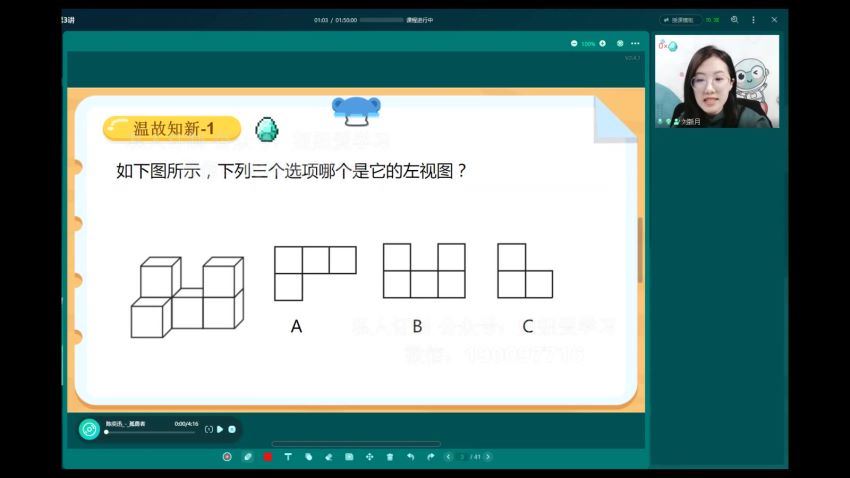The height and width of the screenshot is (478, 850).
Task: Click the diamond reward icon on teacher video
Action: [x=672, y=47]
